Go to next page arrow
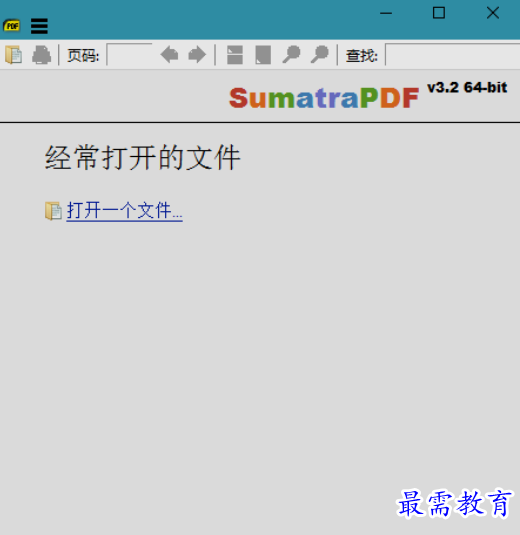 tap(197, 55)
